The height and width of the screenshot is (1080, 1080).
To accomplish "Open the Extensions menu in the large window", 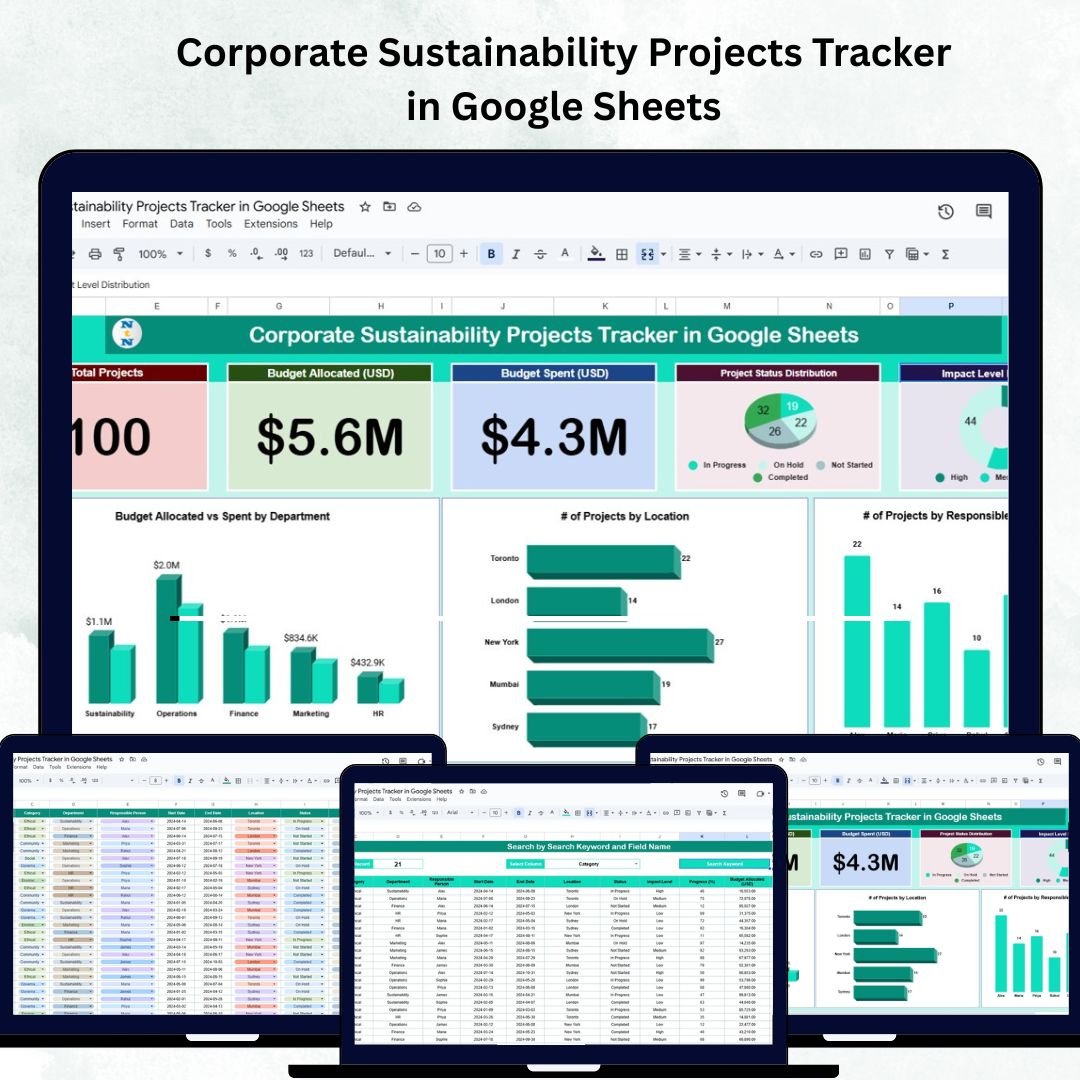I will pos(271,224).
